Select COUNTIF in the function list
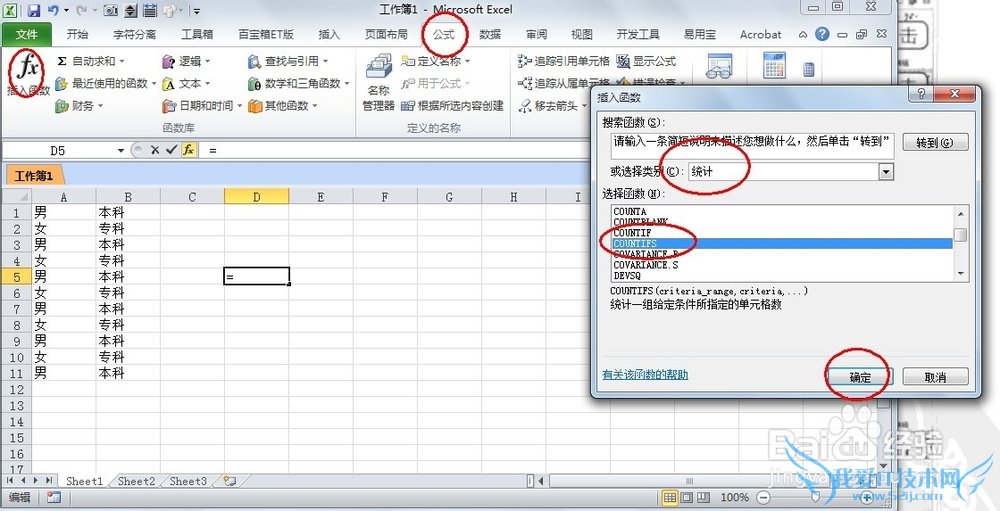 (781, 233)
